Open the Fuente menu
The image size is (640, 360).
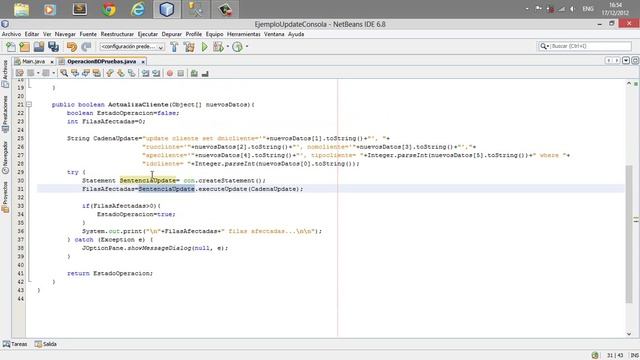click(x=88, y=34)
